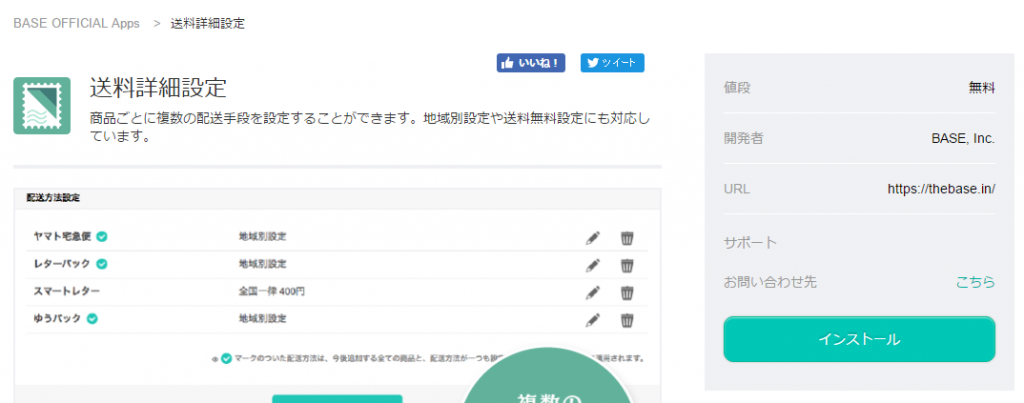Edit ヤマト宅急便 with pencil icon
Image resolution: width=1024 pixels, height=403 pixels.
592,238
